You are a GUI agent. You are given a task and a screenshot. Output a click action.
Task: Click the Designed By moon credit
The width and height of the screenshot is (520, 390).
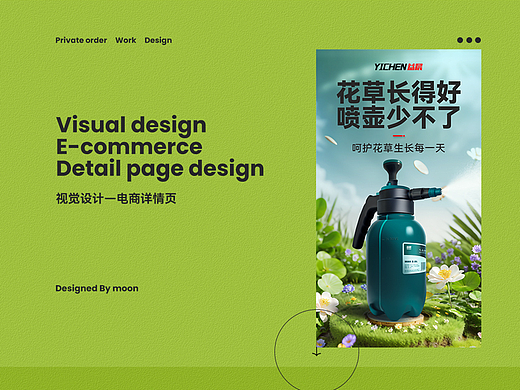pyautogui.click(x=97, y=288)
